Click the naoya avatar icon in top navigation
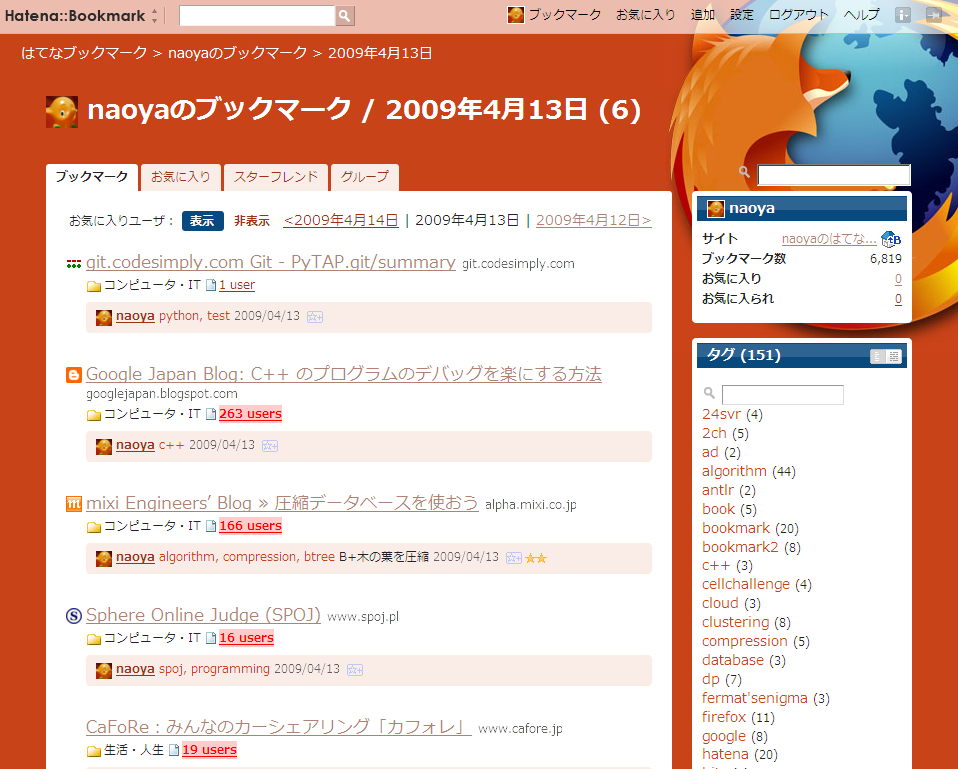Viewport: 958px width, 769px height. click(516, 15)
